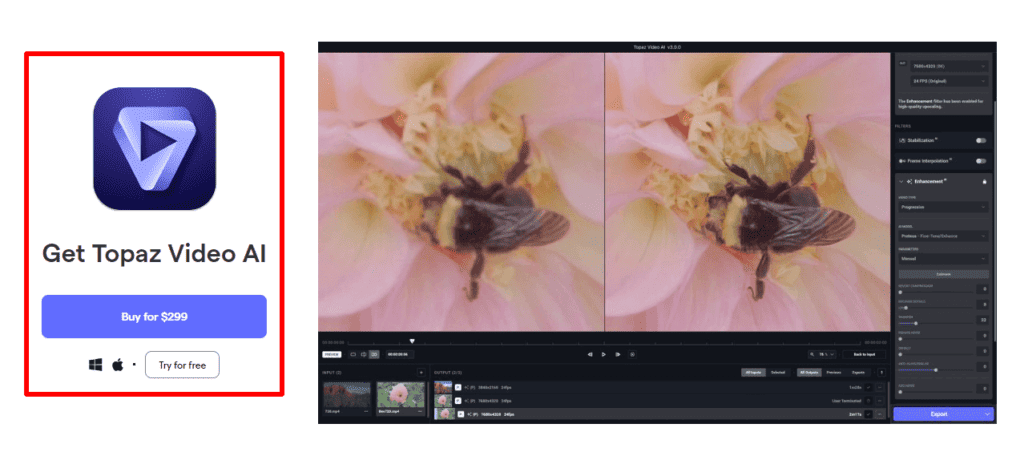Select the flower input video thumbnail
The width and height of the screenshot is (1024, 456).
click(401, 397)
